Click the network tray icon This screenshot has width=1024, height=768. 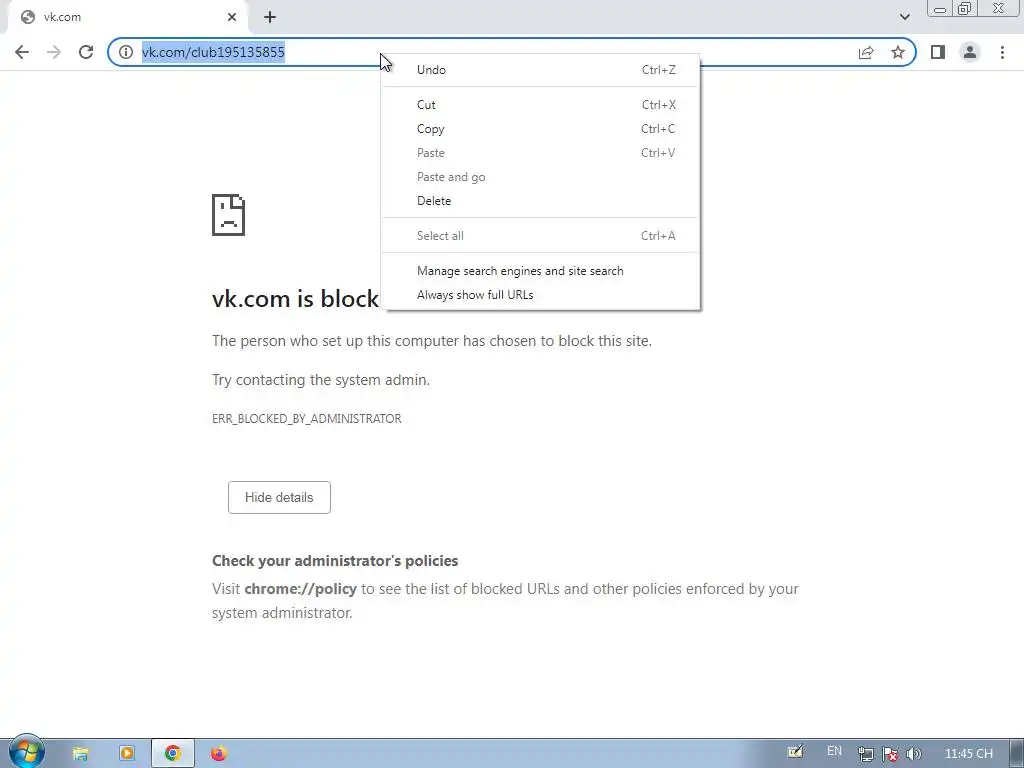tap(866, 754)
